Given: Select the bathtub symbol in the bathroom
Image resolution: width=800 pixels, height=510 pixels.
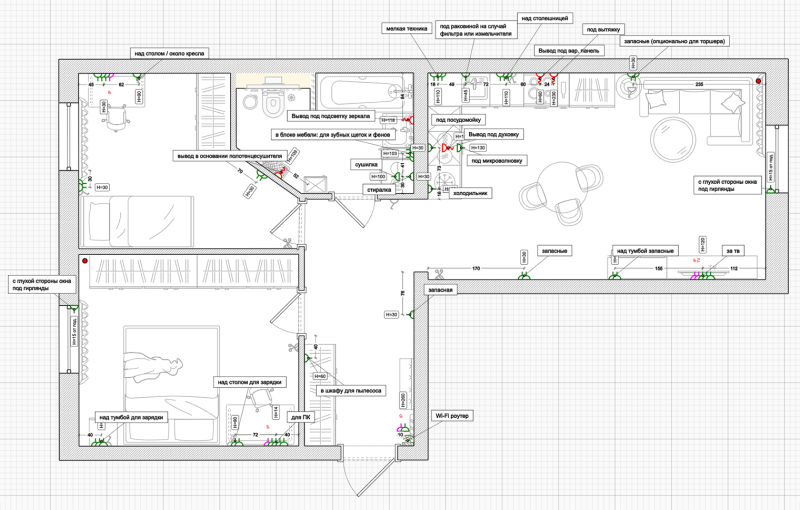Looking at the screenshot, I should click(362, 91).
